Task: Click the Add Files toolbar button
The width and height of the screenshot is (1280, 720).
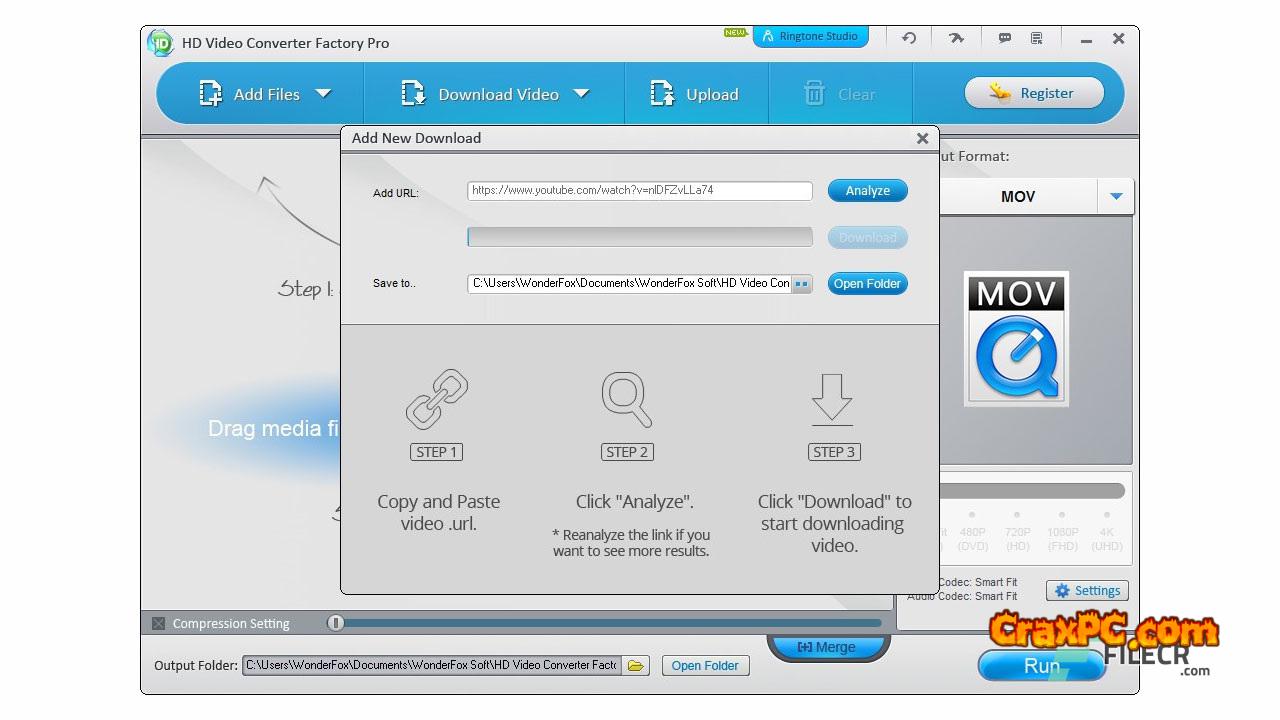Action: point(250,94)
